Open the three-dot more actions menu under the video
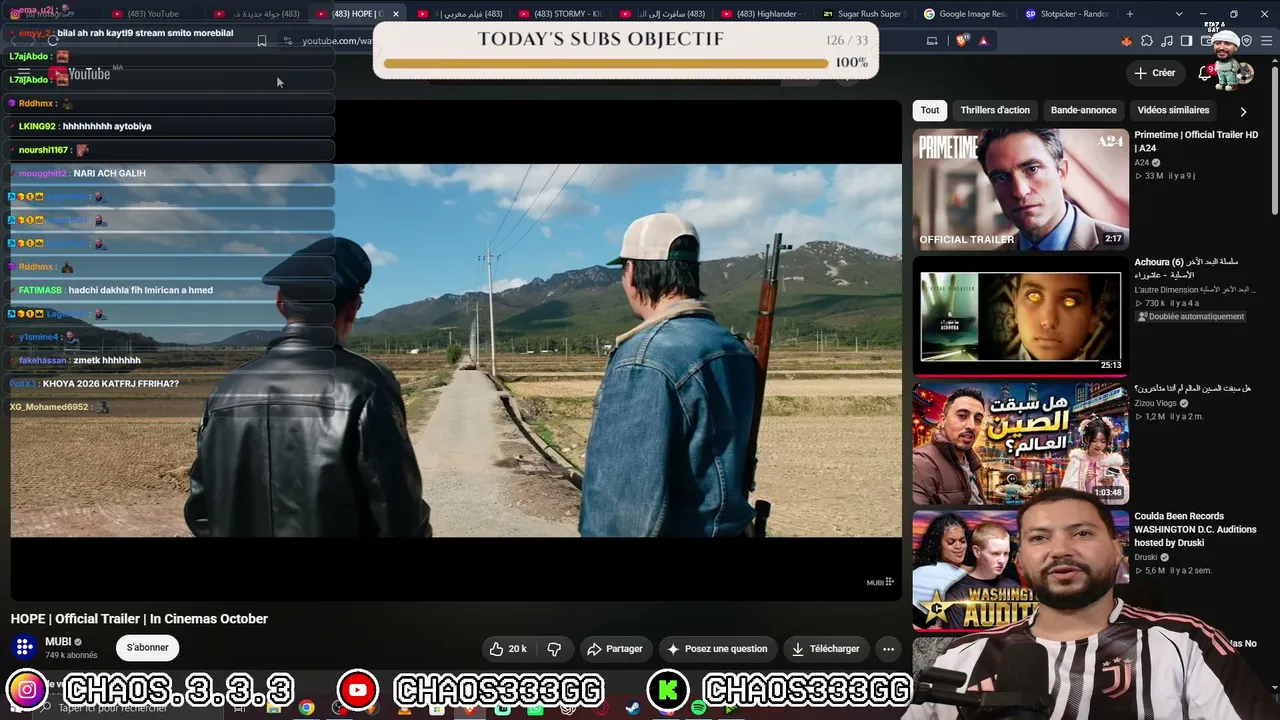This screenshot has height=720, width=1280. point(888,649)
